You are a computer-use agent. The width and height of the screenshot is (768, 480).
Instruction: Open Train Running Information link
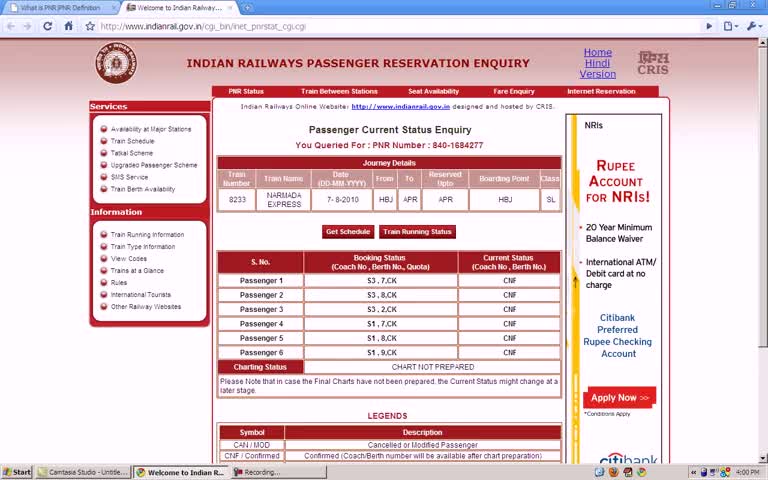point(147,235)
